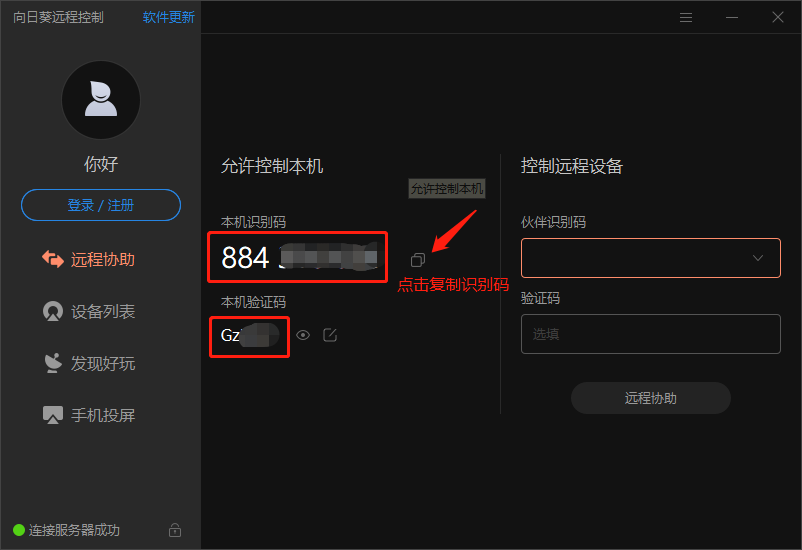The width and height of the screenshot is (802, 550).
Task: Go to 发现好玩 discover section
Action: pos(88,363)
